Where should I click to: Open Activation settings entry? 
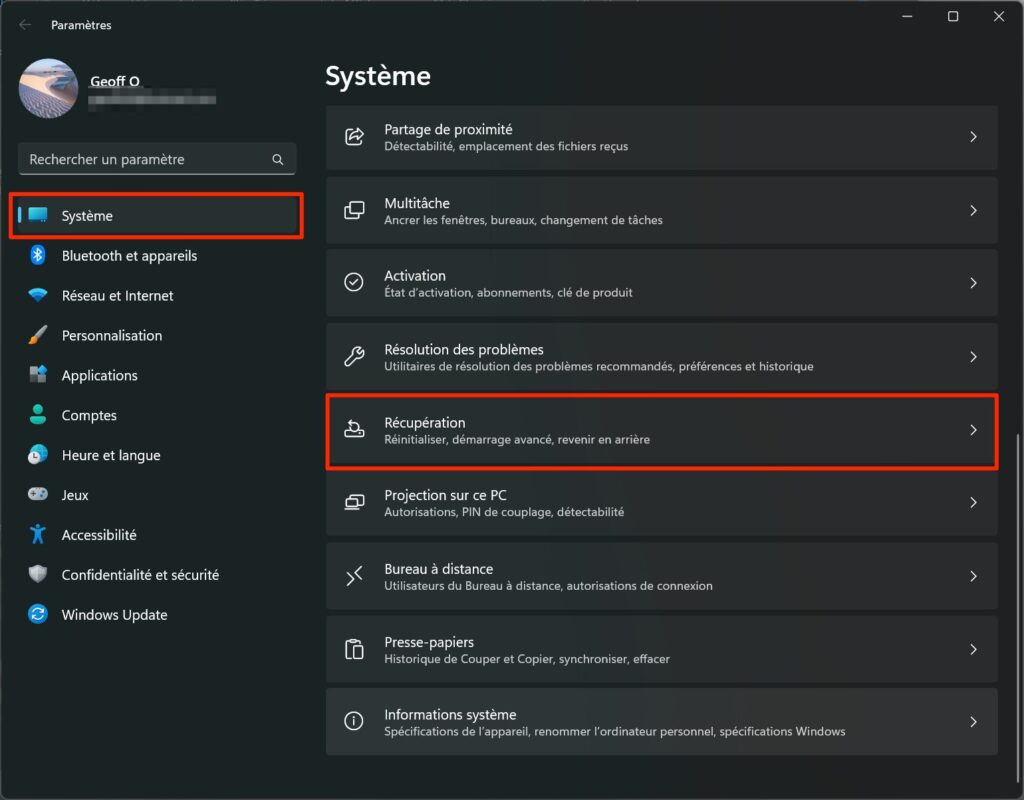click(660, 283)
